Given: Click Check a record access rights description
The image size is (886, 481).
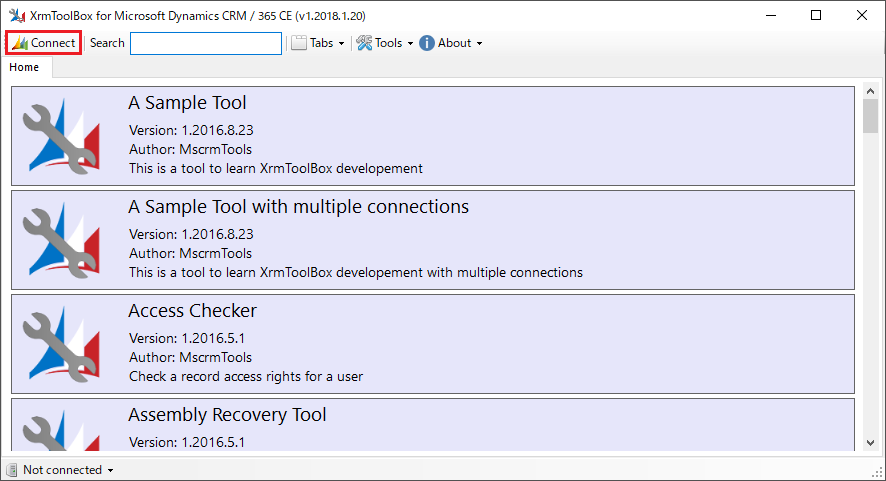Looking at the screenshot, I should pyautogui.click(x=246, y=376).
